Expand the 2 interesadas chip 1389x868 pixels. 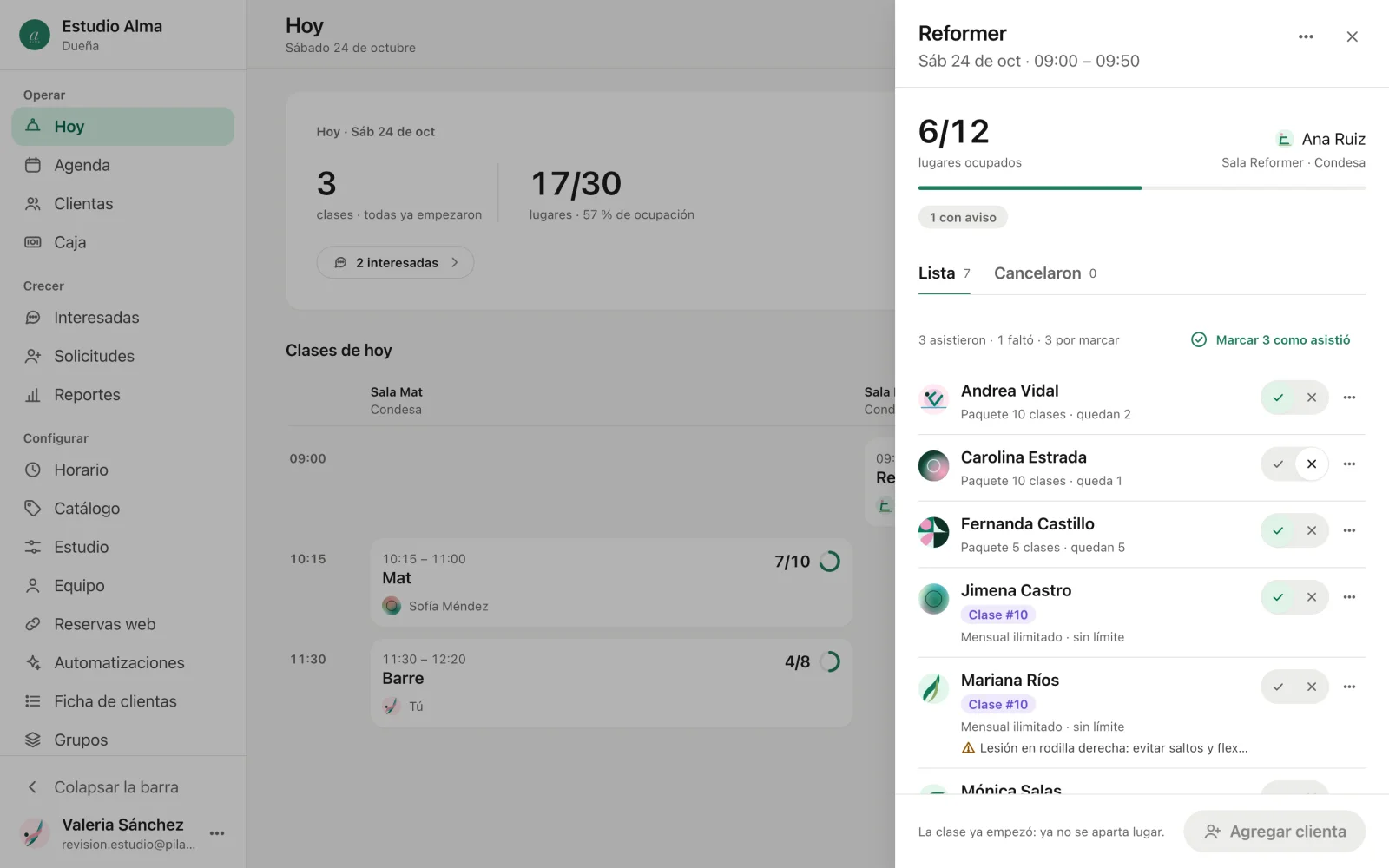[395, 262]
